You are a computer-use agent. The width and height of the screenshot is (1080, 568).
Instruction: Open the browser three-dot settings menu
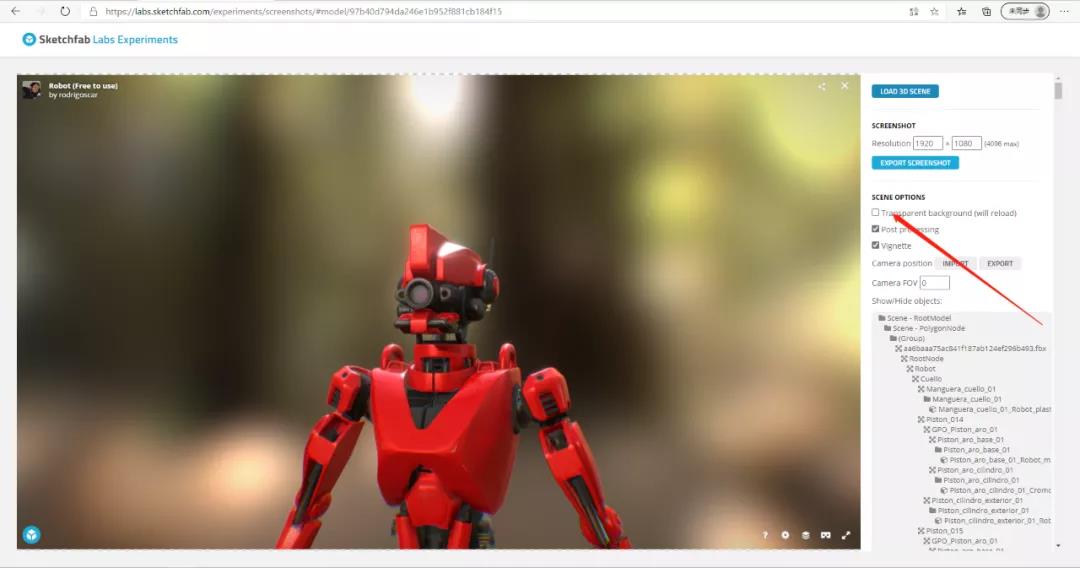tap(1065, 11)
